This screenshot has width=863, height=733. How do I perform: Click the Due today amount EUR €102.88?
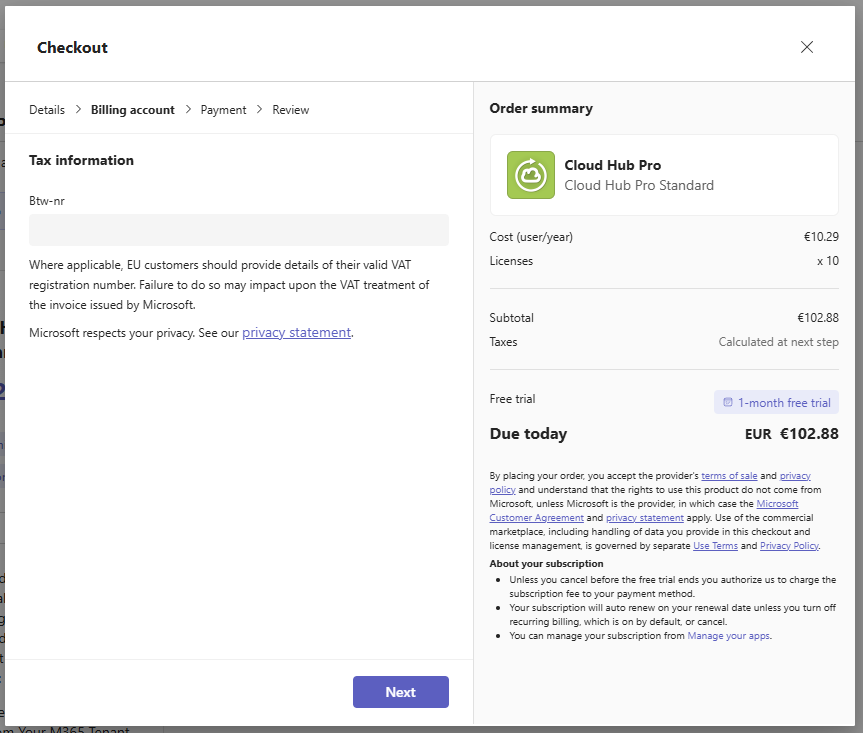click(x=791, y=434)
